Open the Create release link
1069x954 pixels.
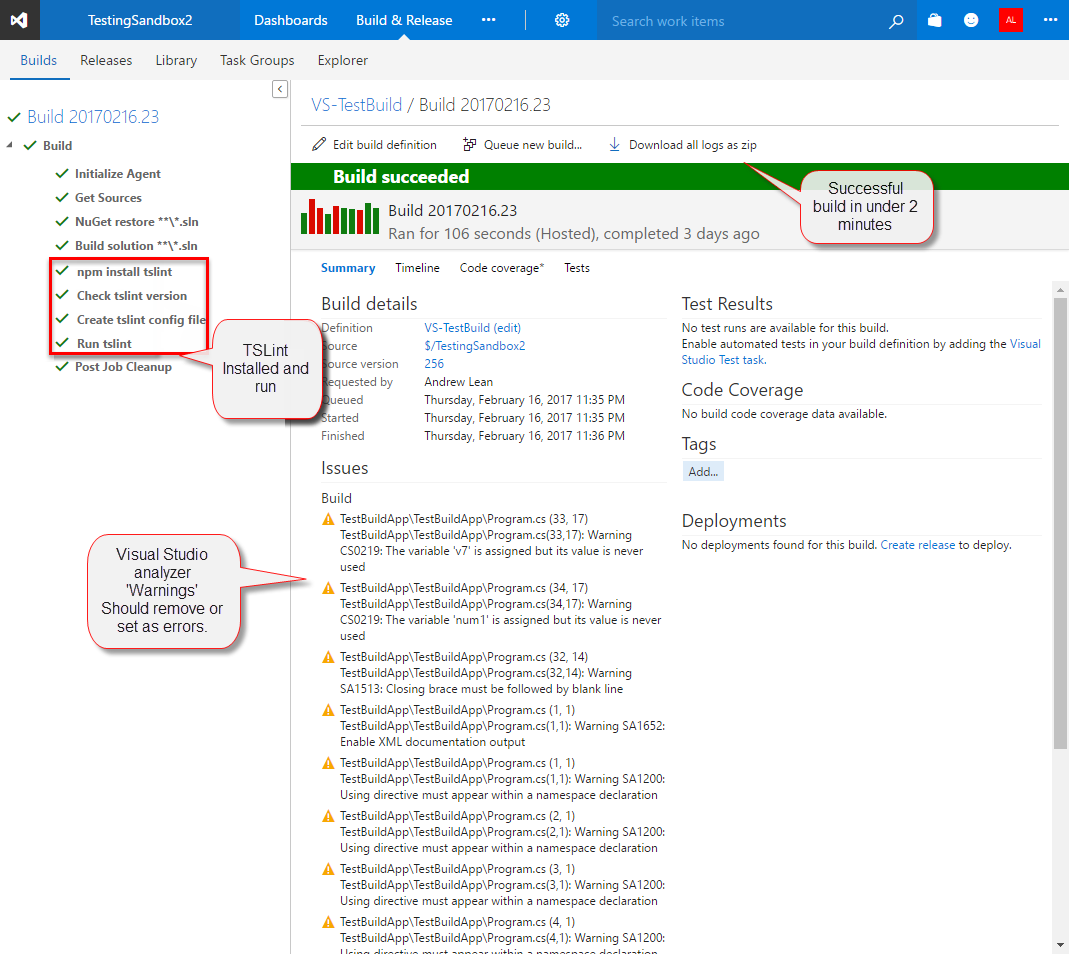[917, 545]
